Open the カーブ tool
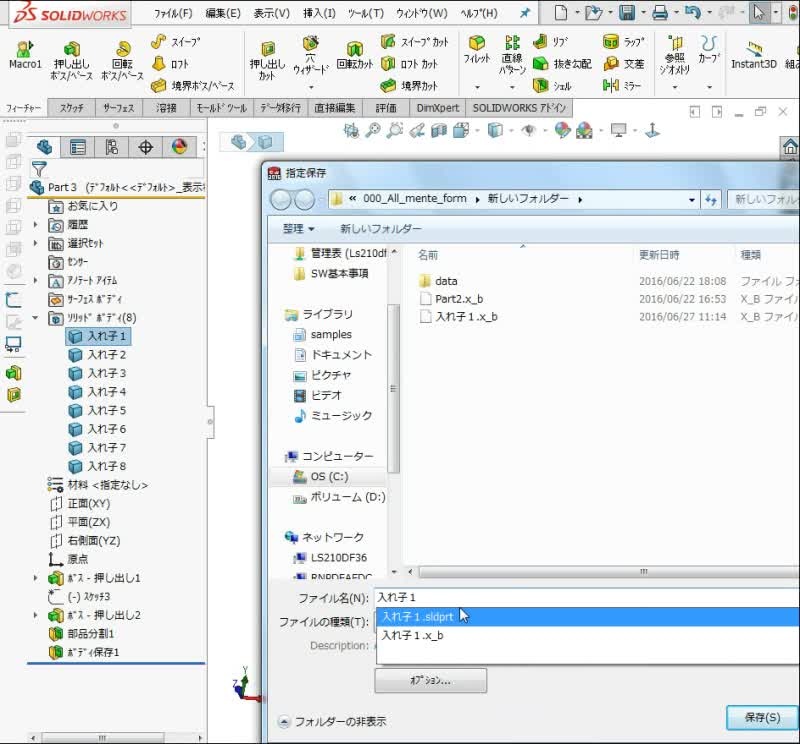This screenshot has width=800, height=744. pos(709,49)
